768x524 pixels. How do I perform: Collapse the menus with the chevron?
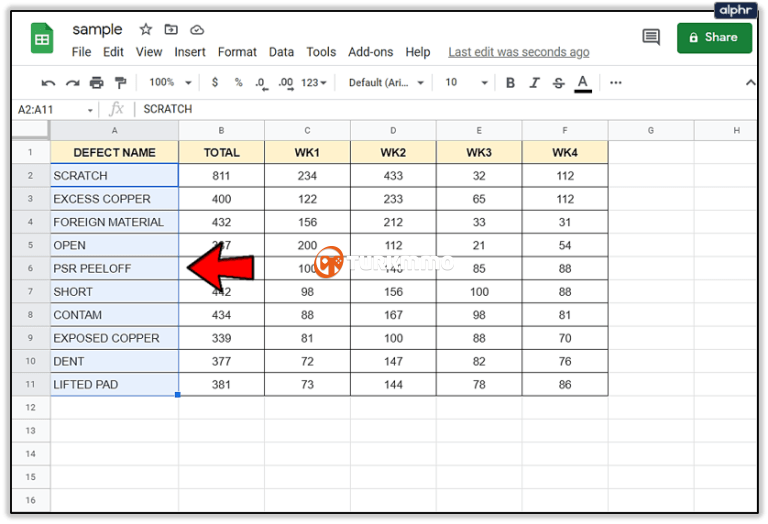[x=750, y=83]
